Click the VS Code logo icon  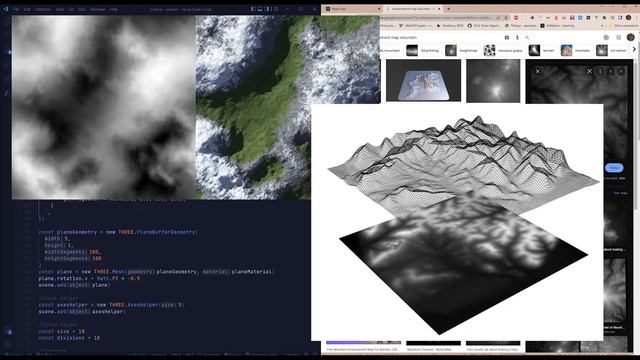(6, 9)
